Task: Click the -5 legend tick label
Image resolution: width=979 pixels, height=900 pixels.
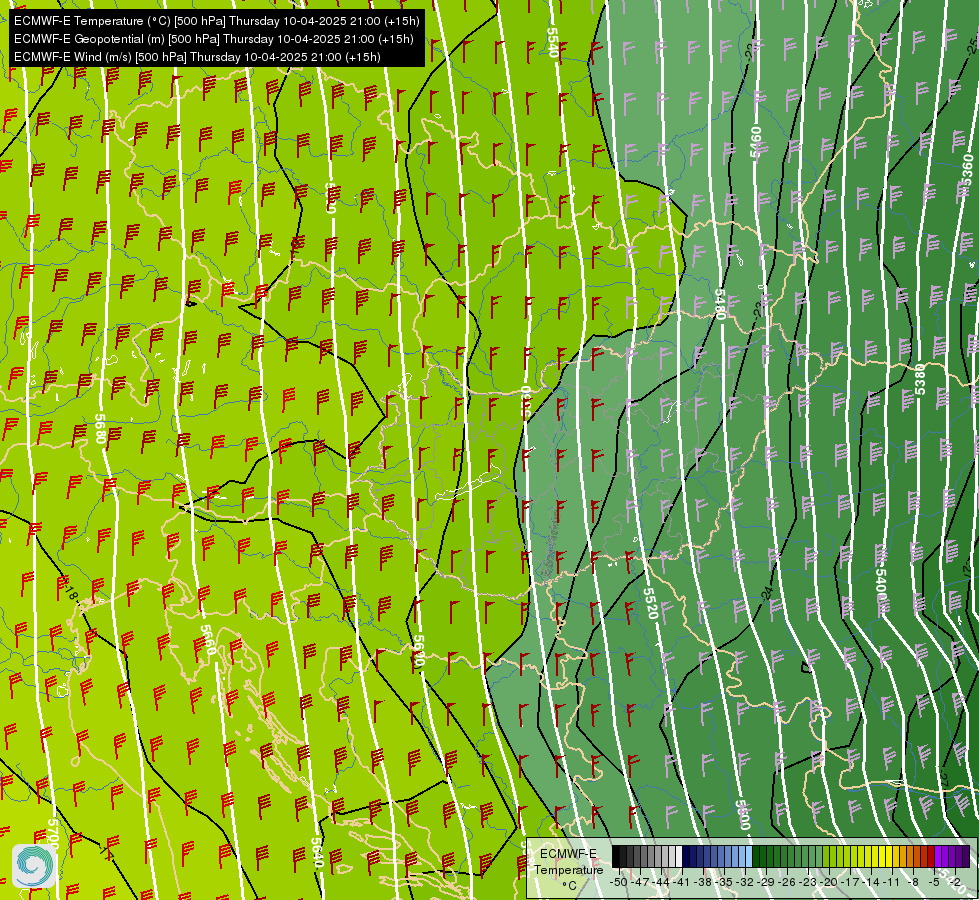Action: [x=935, y=881]
